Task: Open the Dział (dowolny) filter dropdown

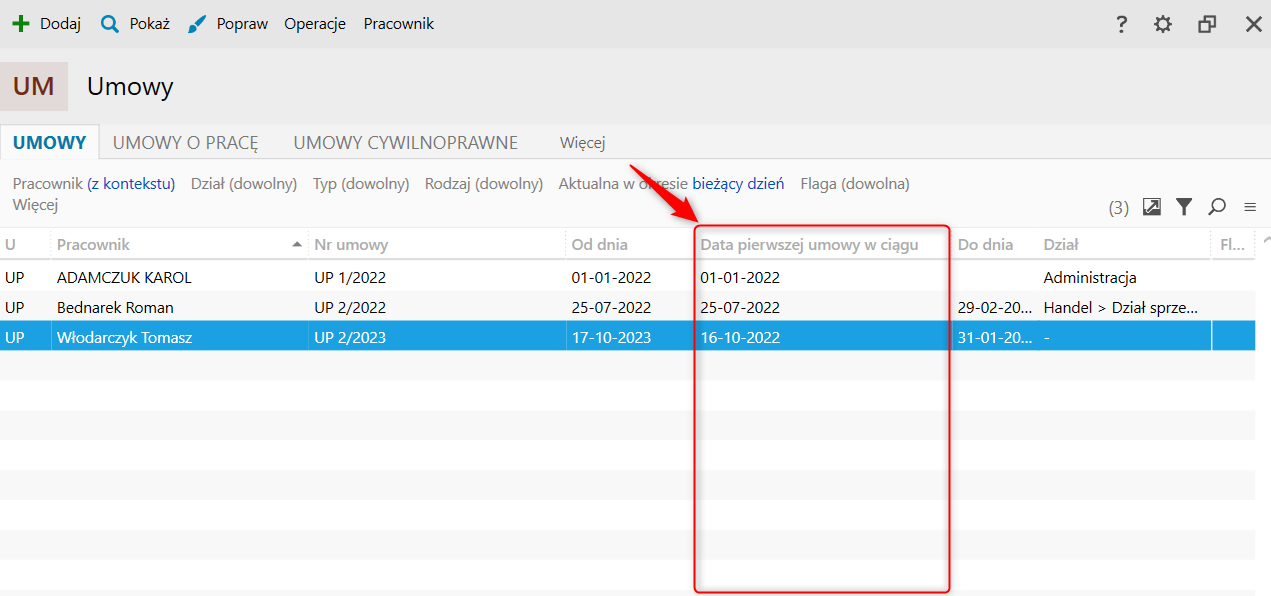Action: coord(244,184)
